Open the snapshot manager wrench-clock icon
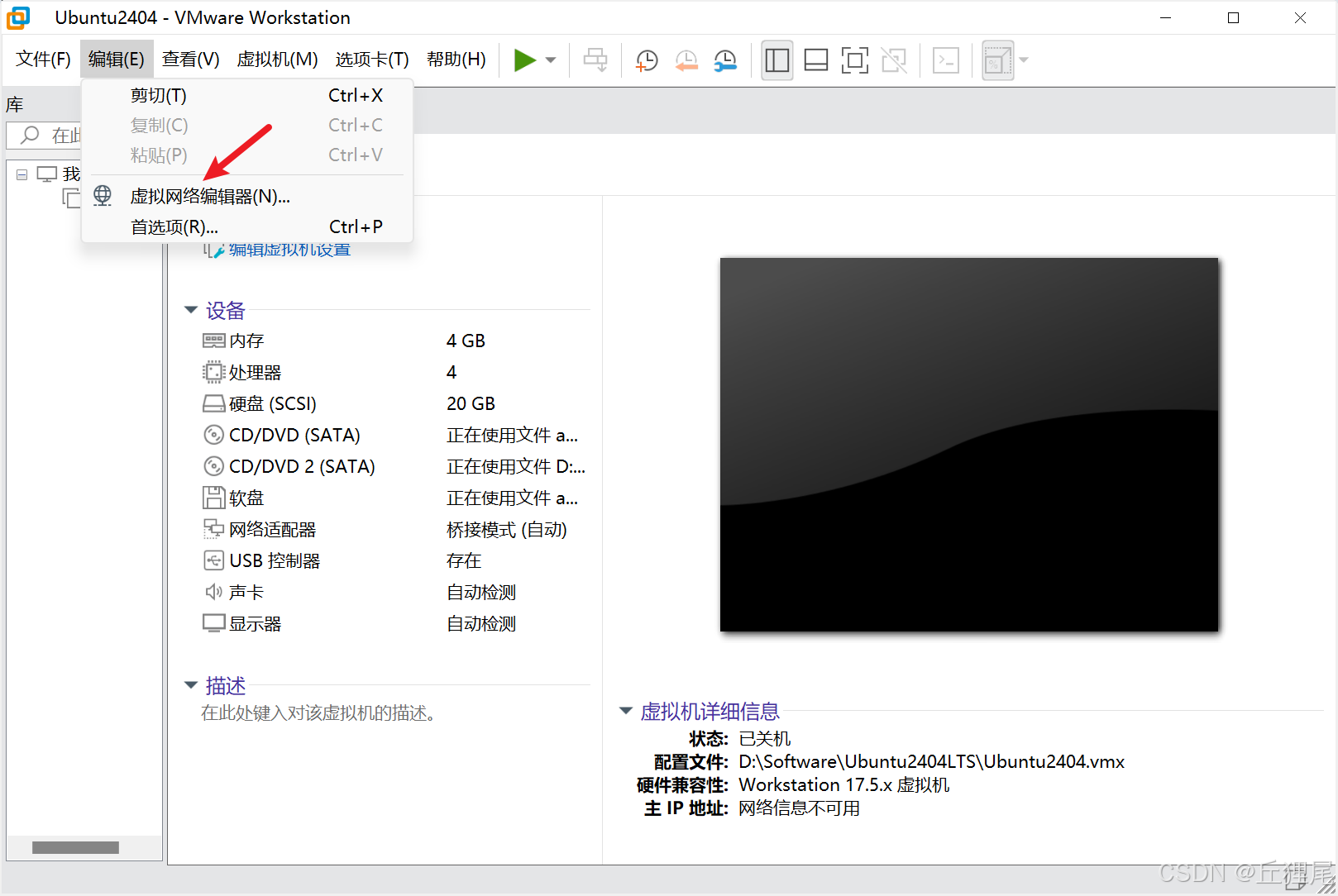The image size is (1338, 896). point(725,60)
